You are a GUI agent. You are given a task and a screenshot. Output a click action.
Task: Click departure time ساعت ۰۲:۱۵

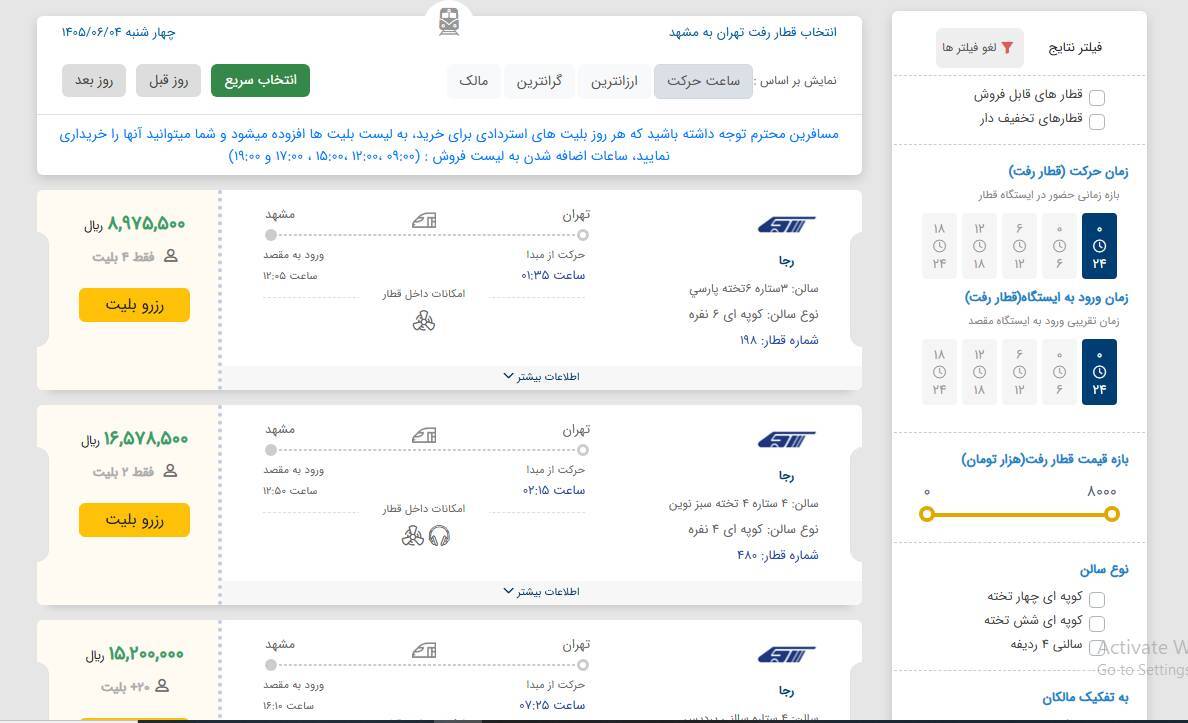(553, 490)
